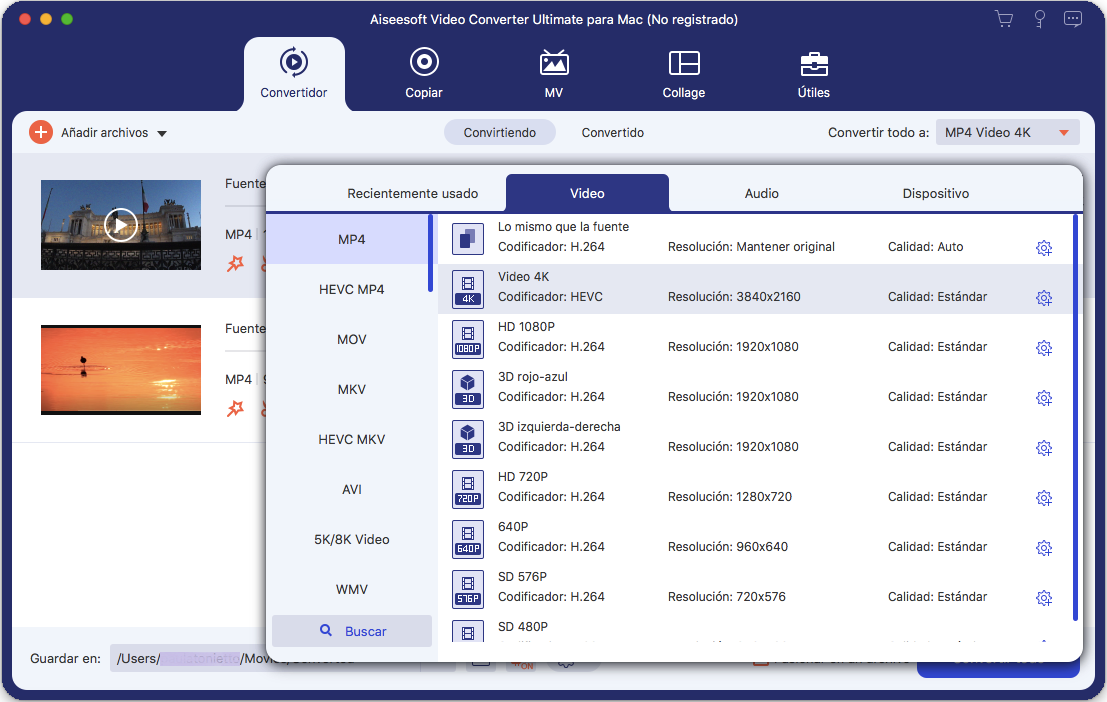Open settings gear for 640P

(x=1043, y=548)
